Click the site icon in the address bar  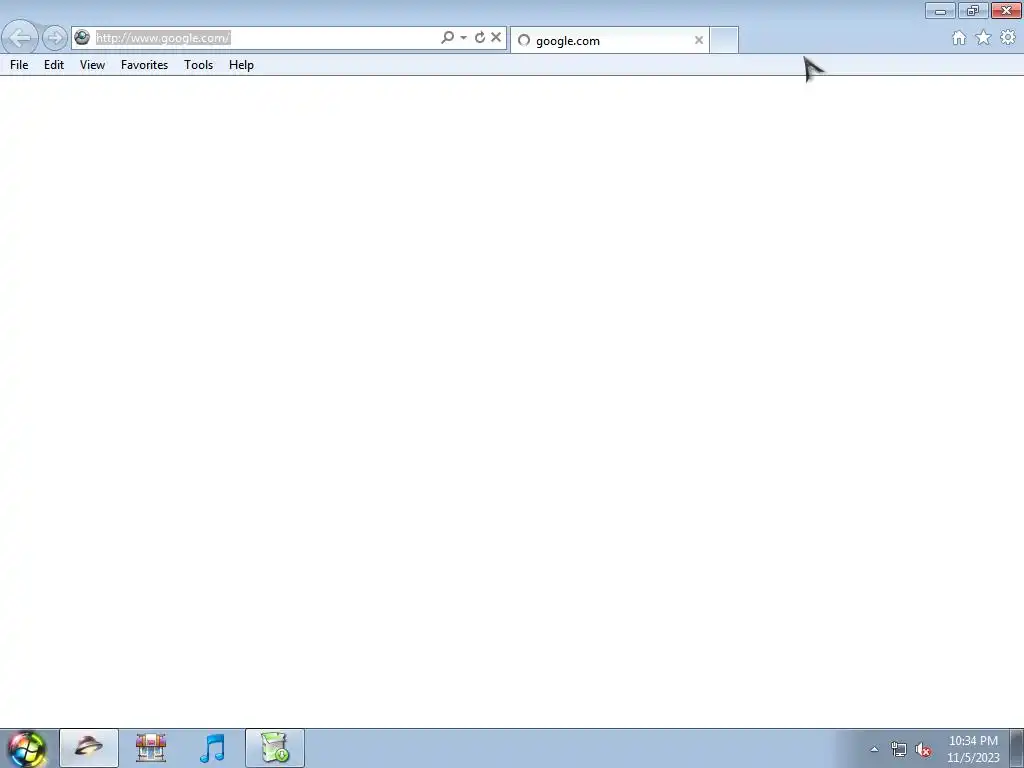(82, 37)
